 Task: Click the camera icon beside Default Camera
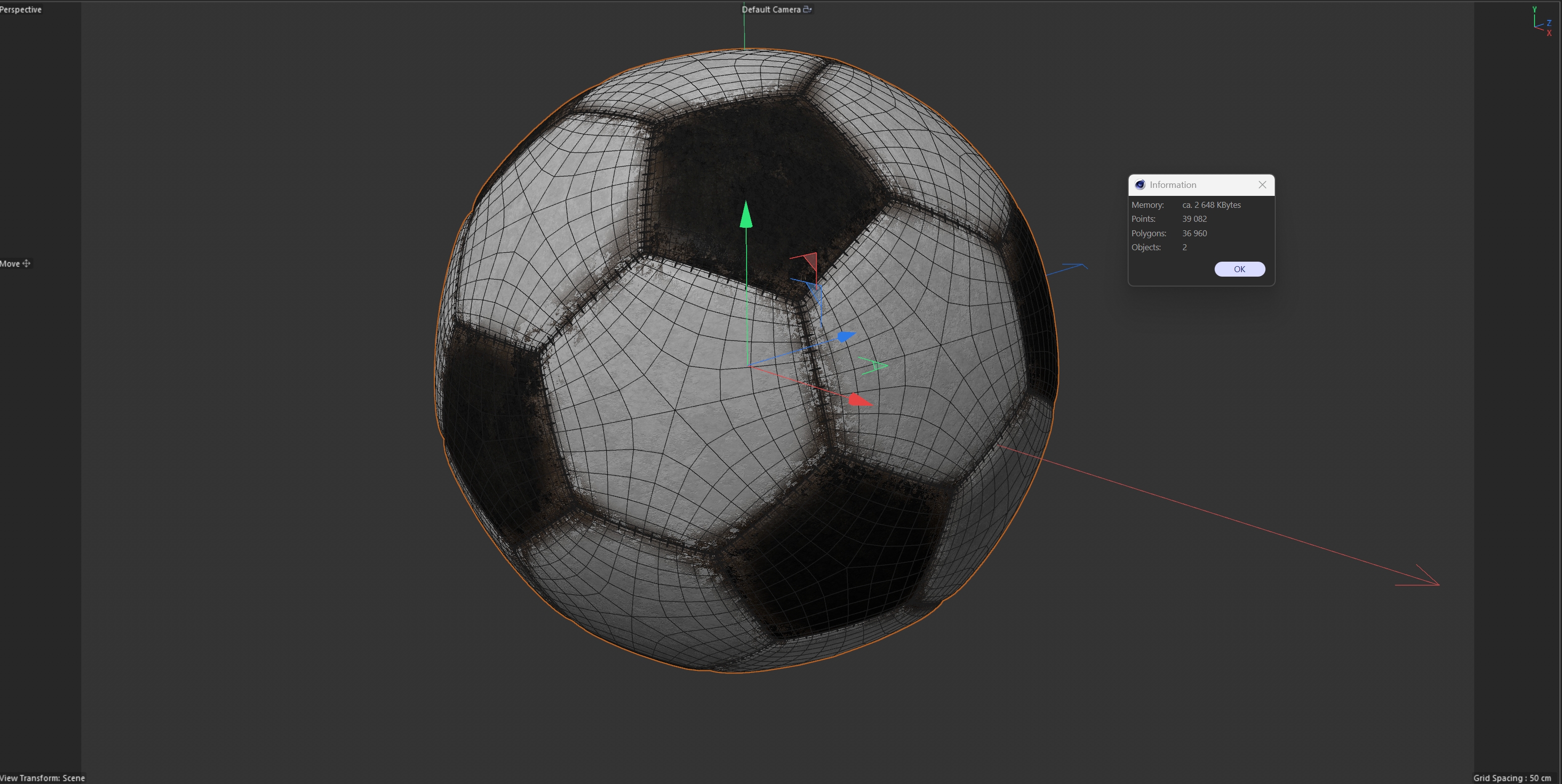point(807,9)
